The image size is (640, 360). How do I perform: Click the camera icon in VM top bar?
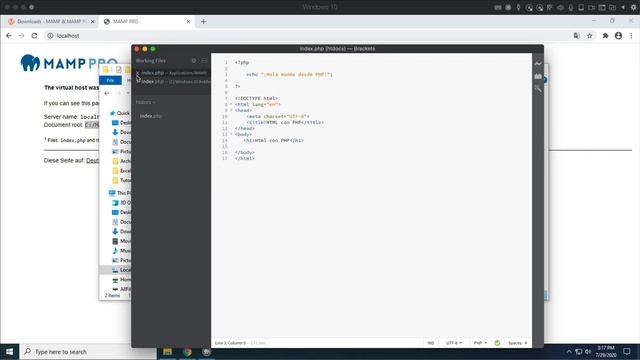(591, 7)
